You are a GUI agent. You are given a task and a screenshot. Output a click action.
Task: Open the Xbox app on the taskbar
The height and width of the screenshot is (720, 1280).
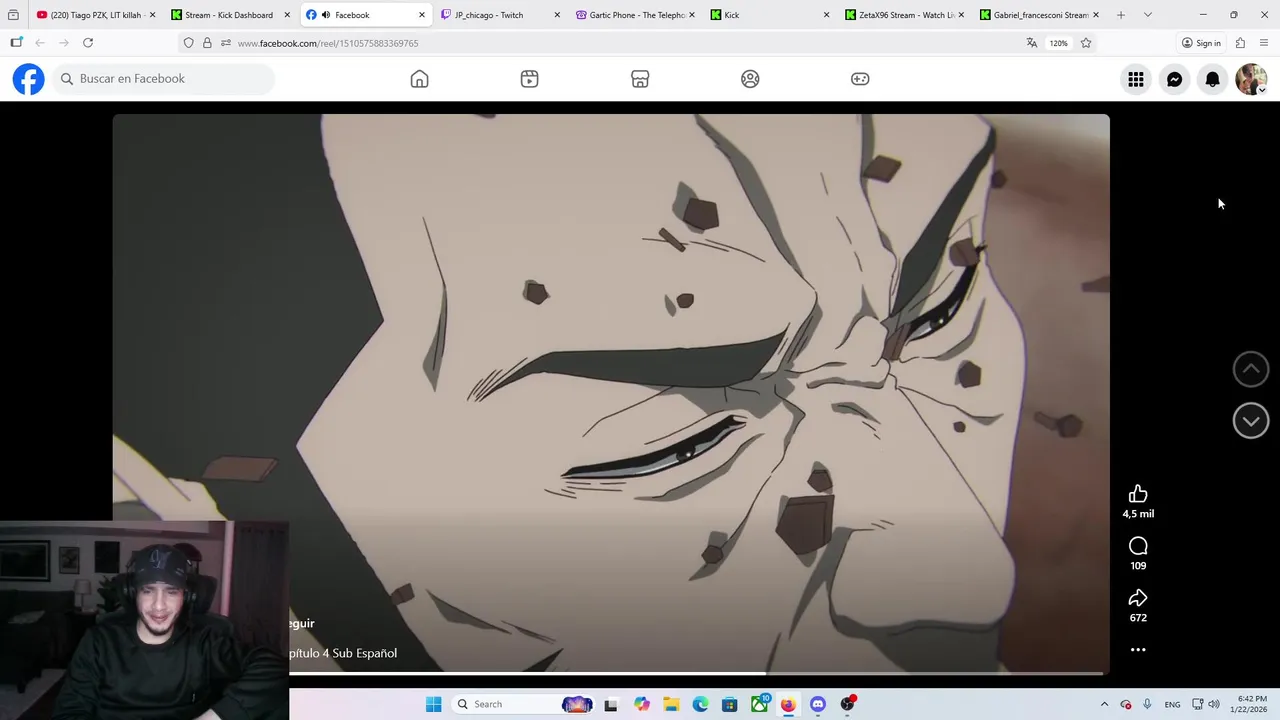pos(760,704)
